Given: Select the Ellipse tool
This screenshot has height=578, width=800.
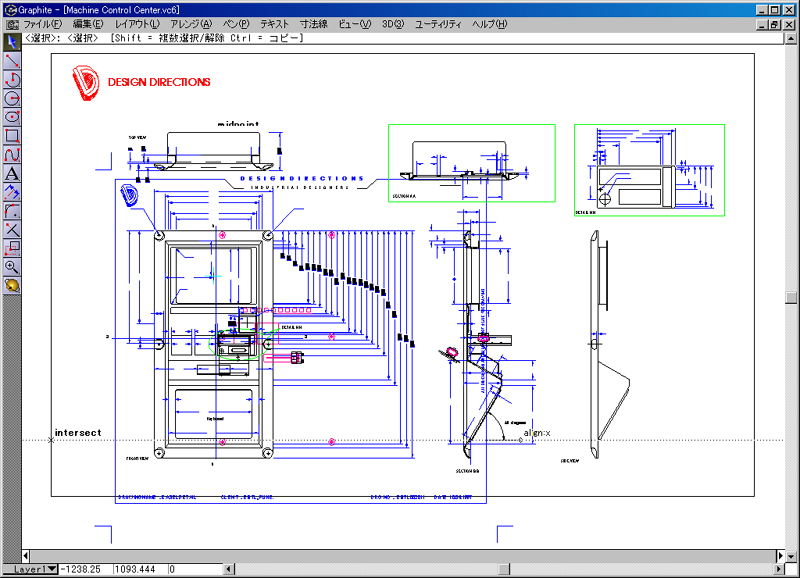Looking at the screenshot, I should click(x=12, y=117).
